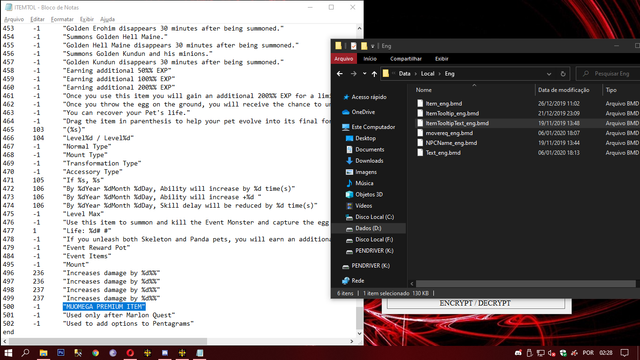Screen dimensions: 640x360
Task: Click chevron between Local and Eng
Action: point(440,74)
